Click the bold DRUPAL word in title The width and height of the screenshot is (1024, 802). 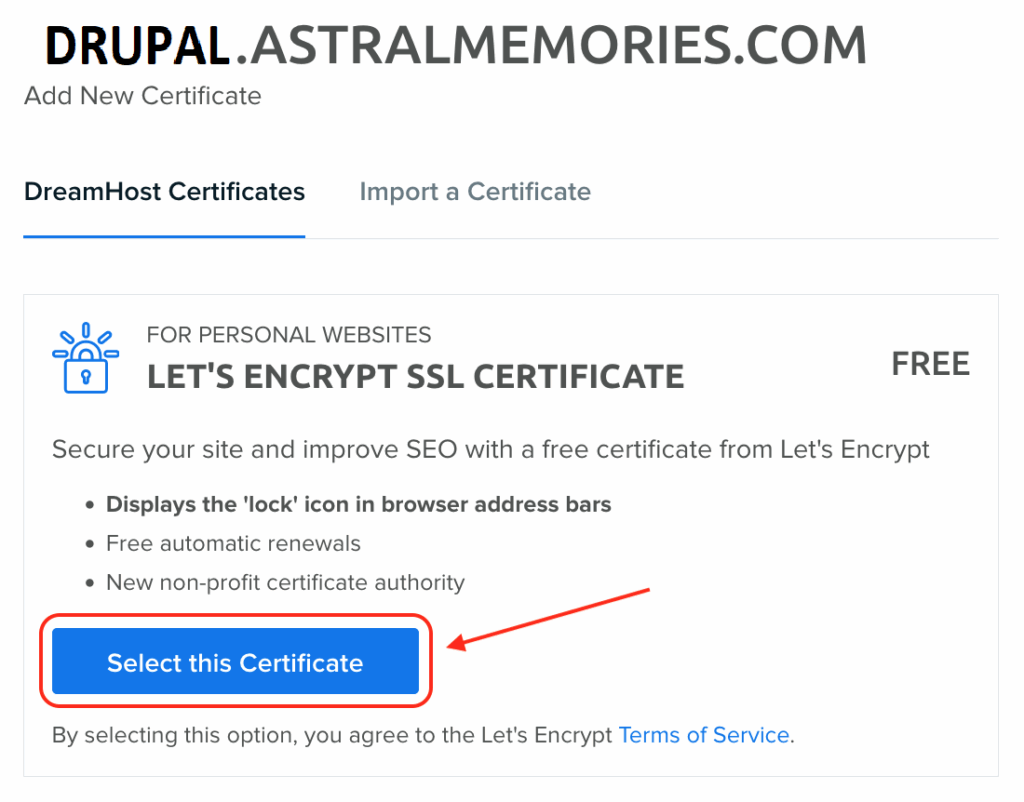[138, 45]
